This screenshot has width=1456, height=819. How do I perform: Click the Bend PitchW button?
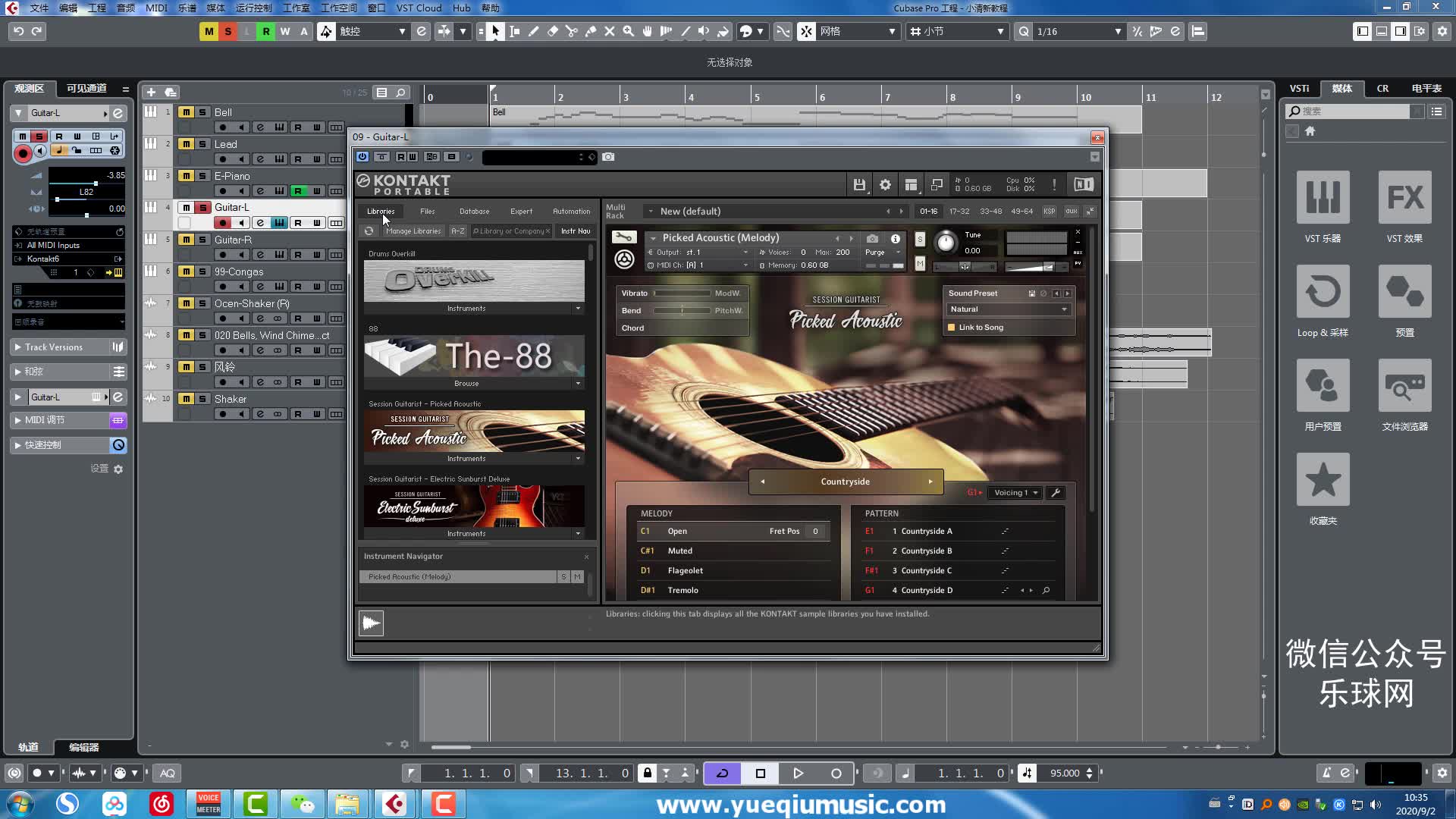pos(728,310)
